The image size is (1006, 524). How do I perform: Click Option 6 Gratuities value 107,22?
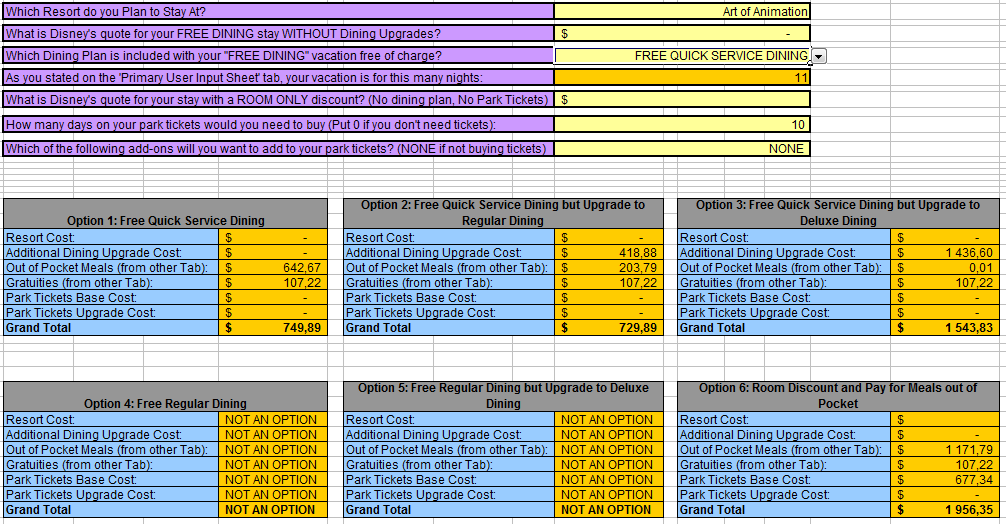tap(944, 465)
